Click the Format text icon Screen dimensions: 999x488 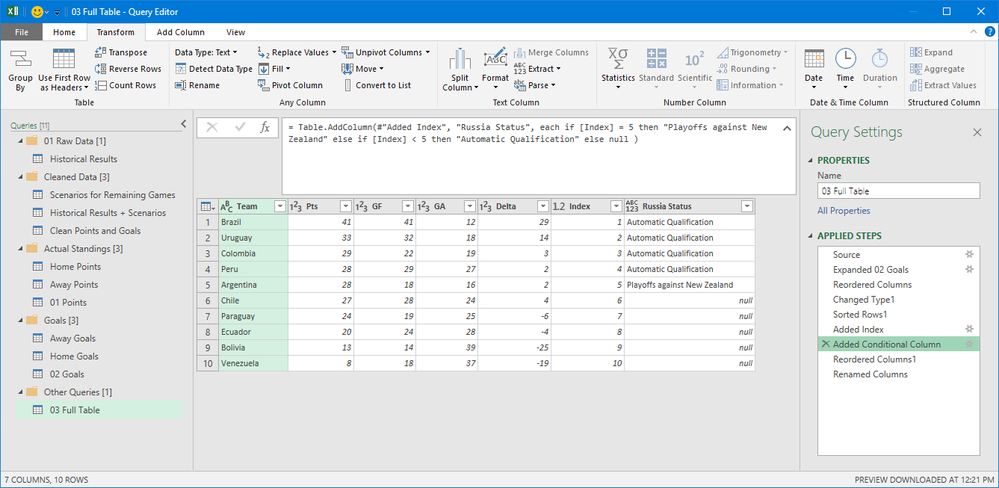[x=495, y=59]
